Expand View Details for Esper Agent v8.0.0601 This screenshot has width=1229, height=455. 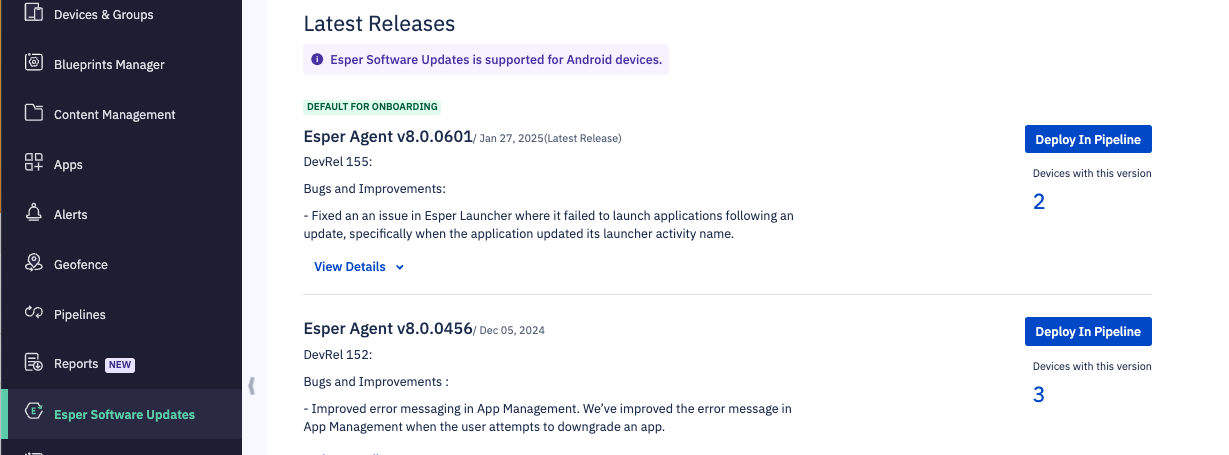coord(359,267)
